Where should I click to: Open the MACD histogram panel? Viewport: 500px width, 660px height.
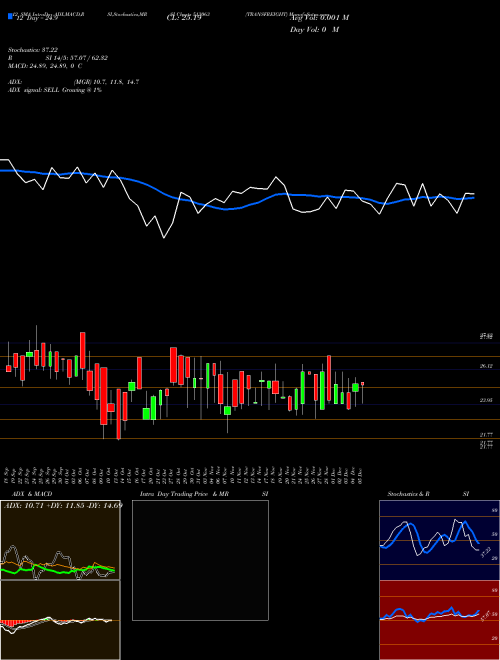[60, 620]
